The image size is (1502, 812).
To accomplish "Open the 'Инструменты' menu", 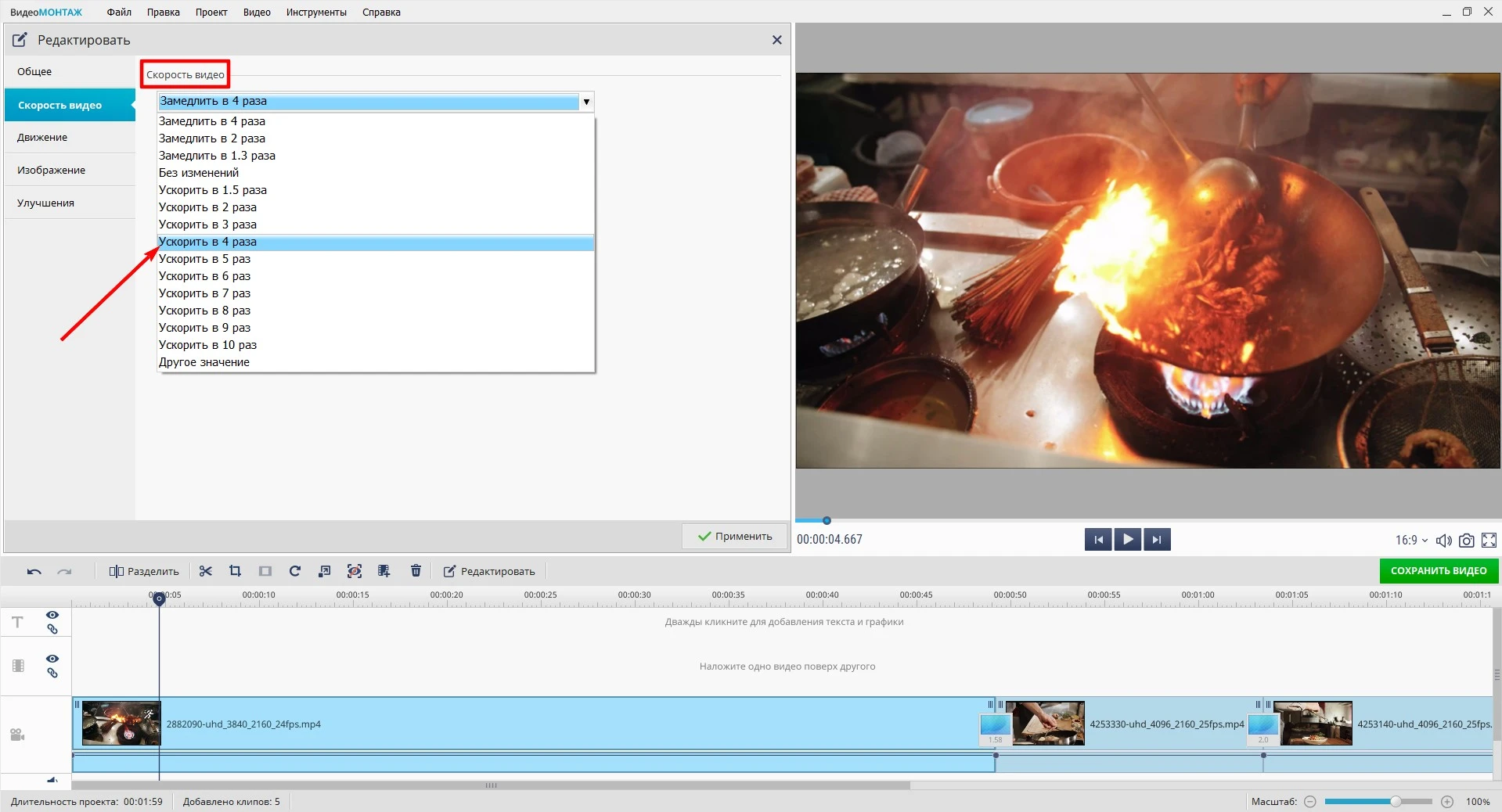I will 316,12.
